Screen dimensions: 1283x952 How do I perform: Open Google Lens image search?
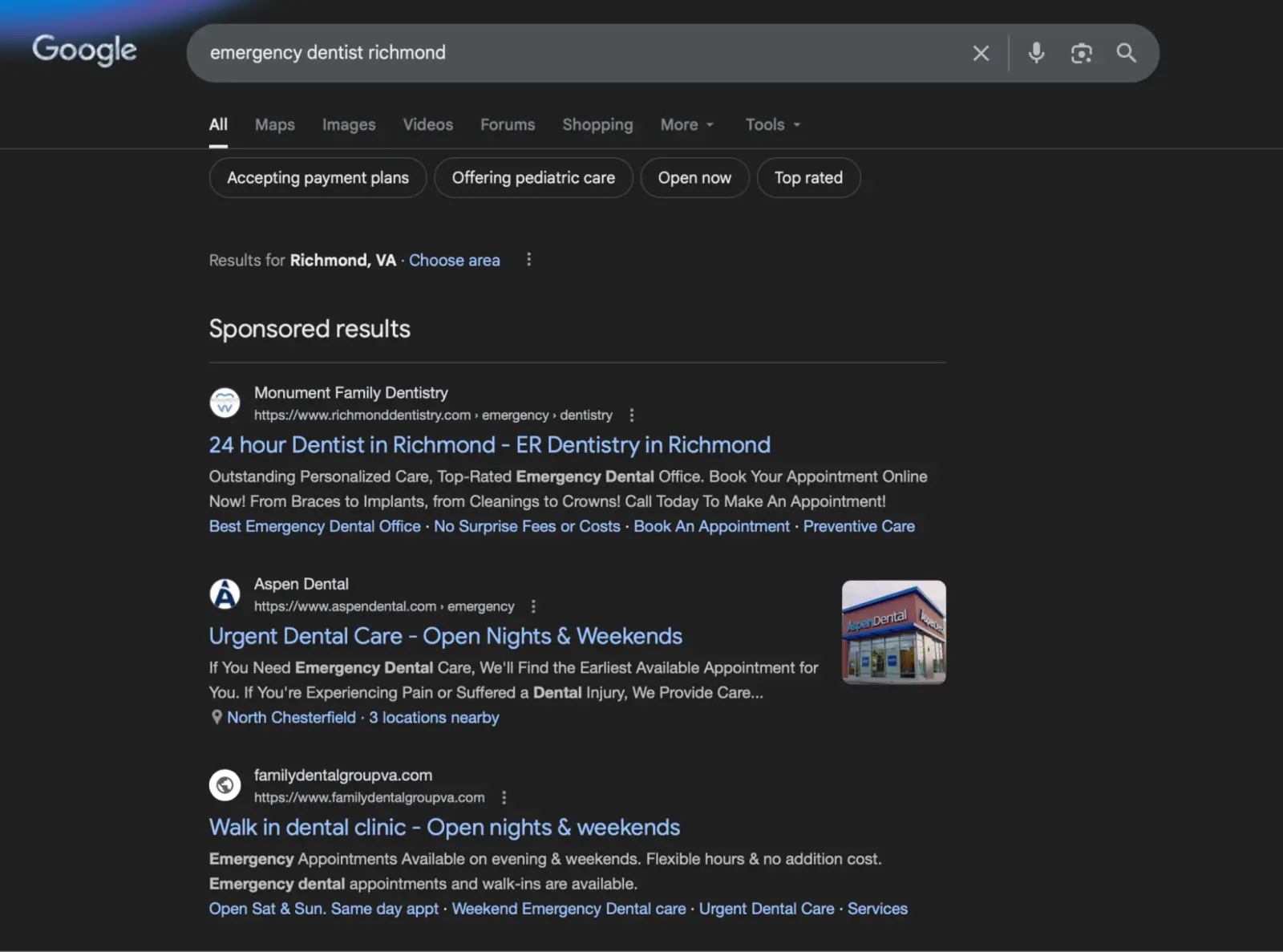[1081, 53]
